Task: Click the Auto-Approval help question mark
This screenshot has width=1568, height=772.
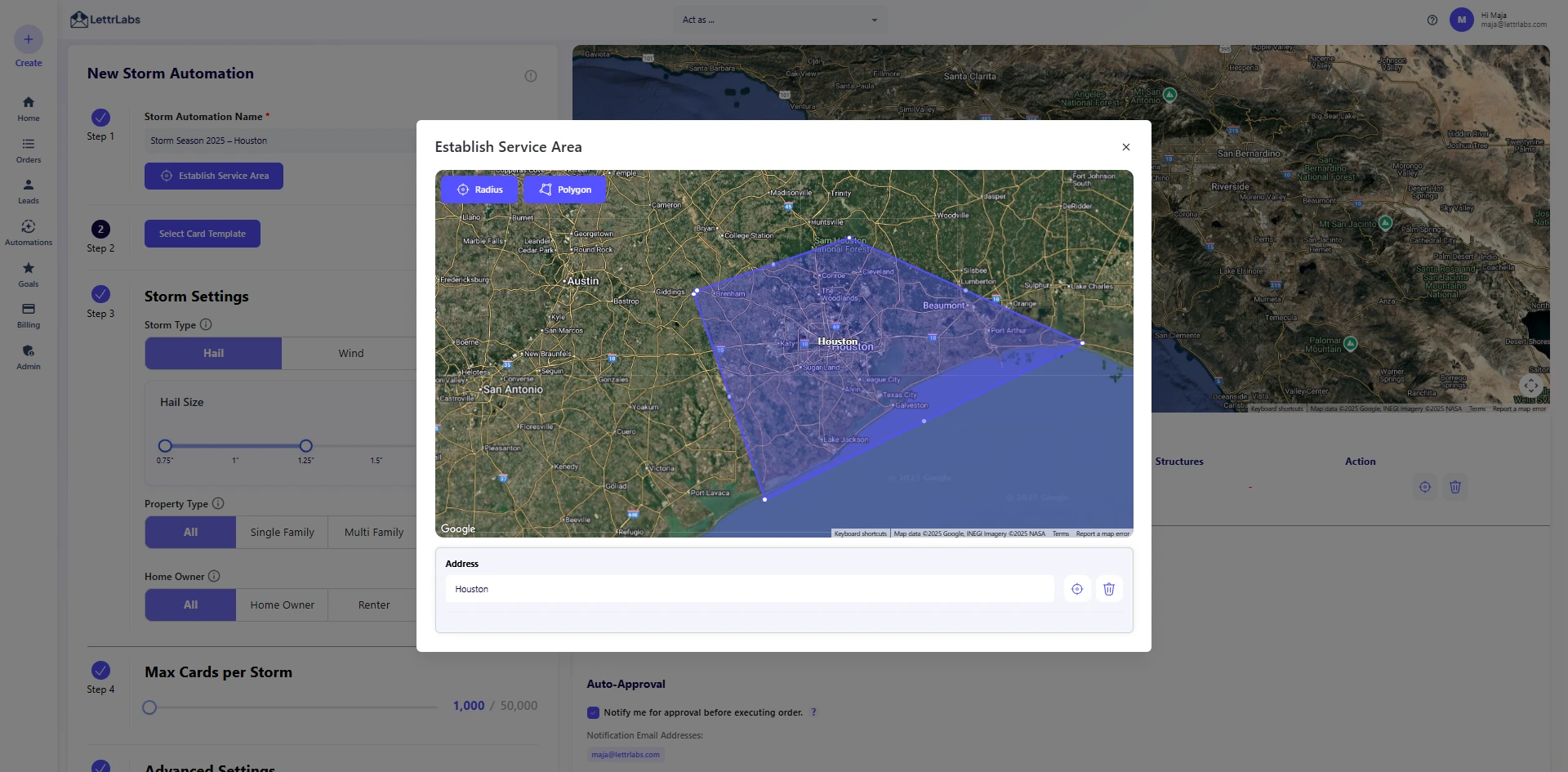Action: tap(813, 712)
